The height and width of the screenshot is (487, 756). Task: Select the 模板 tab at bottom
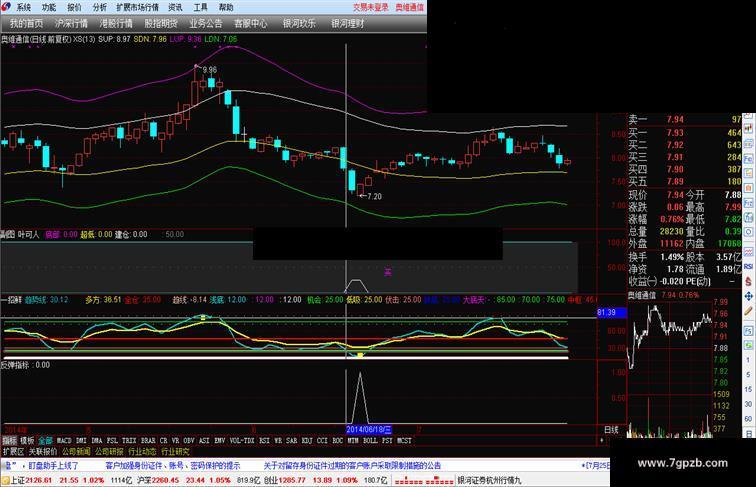click(27, 440)
